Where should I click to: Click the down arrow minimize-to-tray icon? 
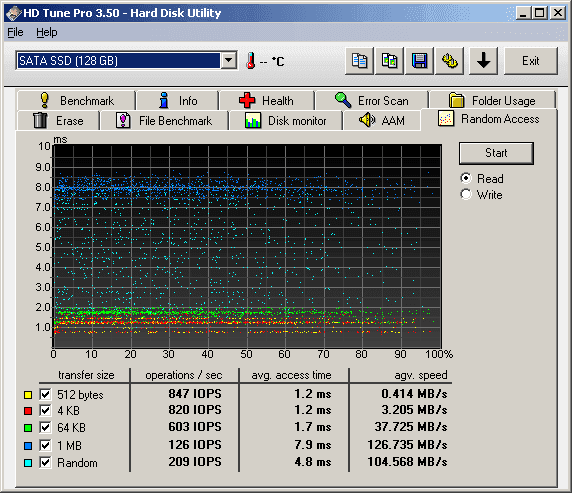[x=483, y=61]
